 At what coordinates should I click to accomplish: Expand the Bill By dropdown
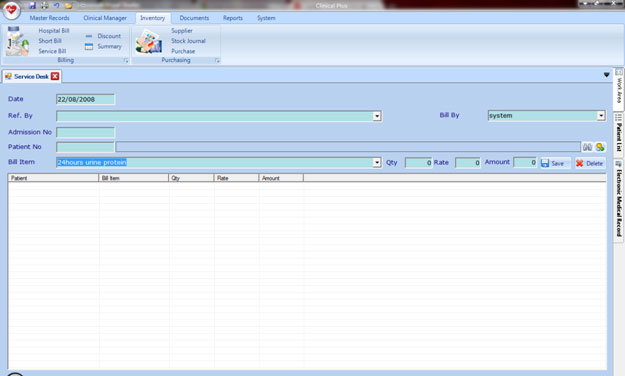coord(601,116)
